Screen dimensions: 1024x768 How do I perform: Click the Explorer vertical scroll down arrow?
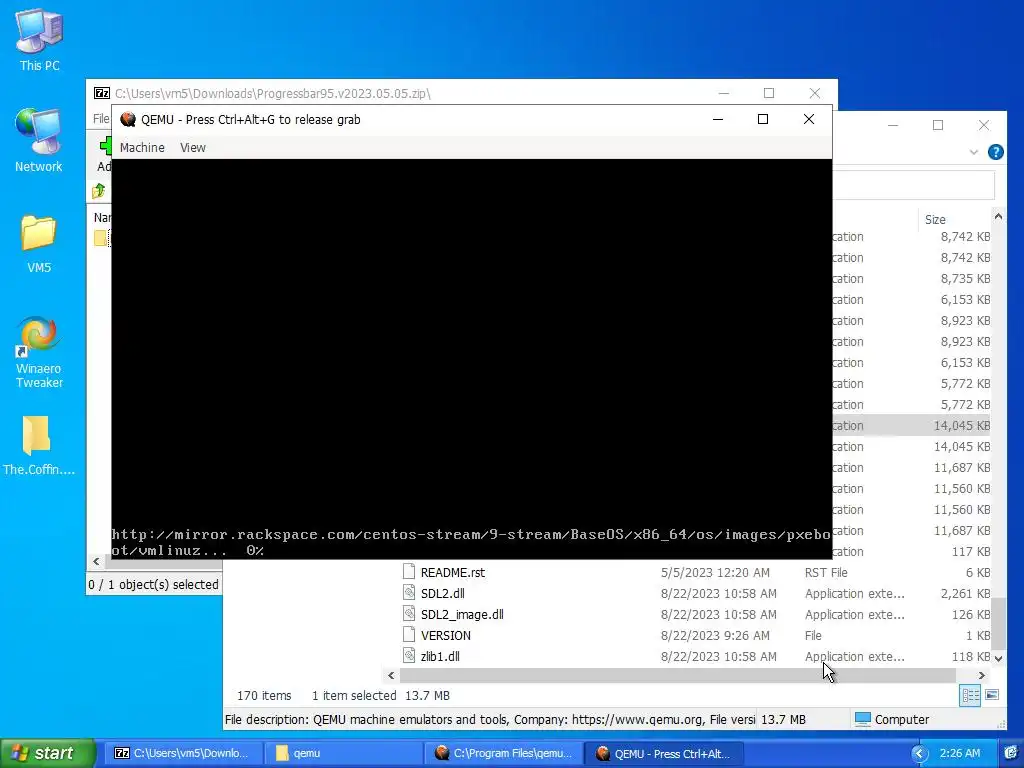click(998, 658)
